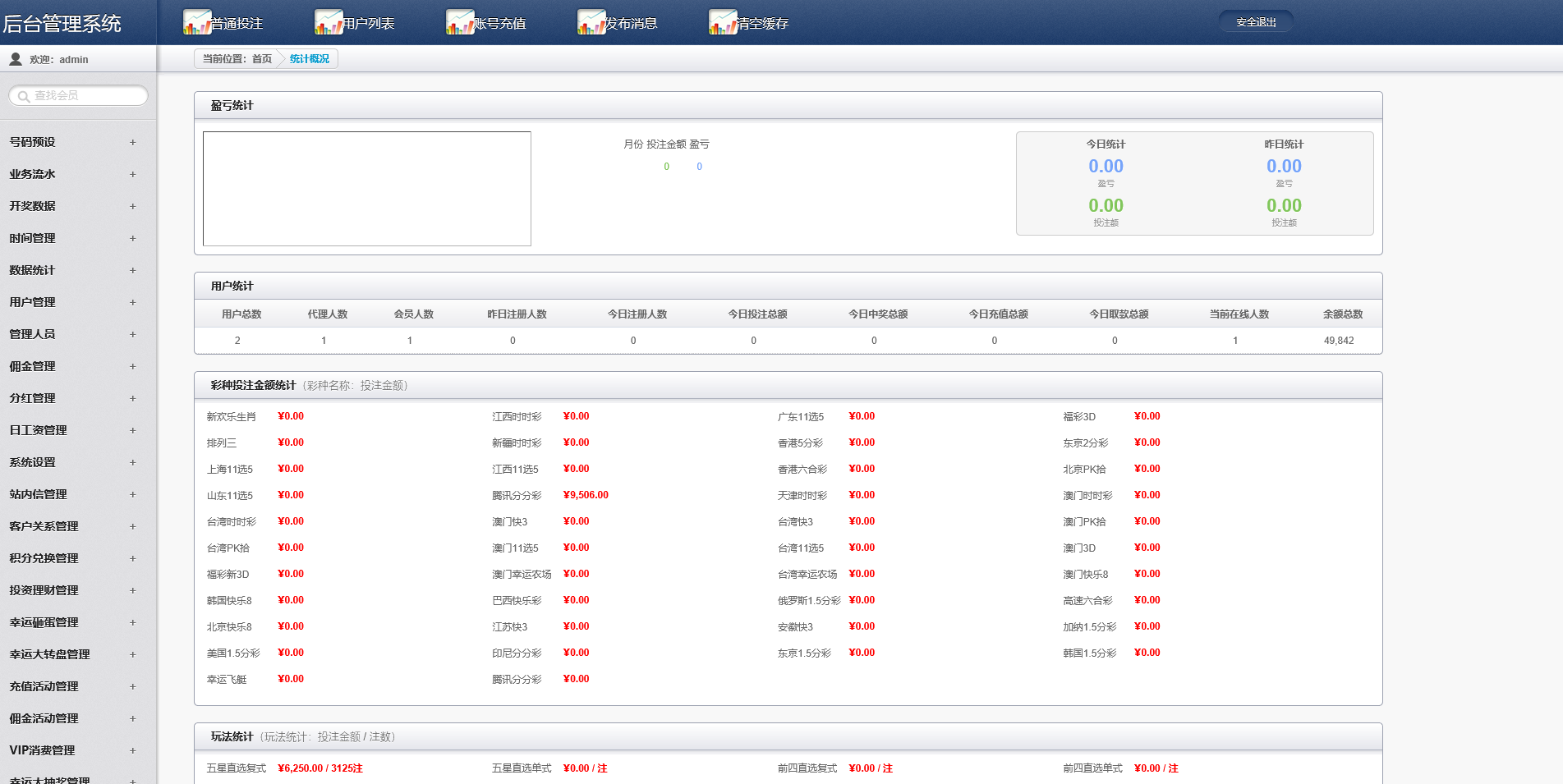Click the 余额总数 value 49,842
Image resolution: width=1563 pixels, height=784 pixels.
(x=1339, y=341)
